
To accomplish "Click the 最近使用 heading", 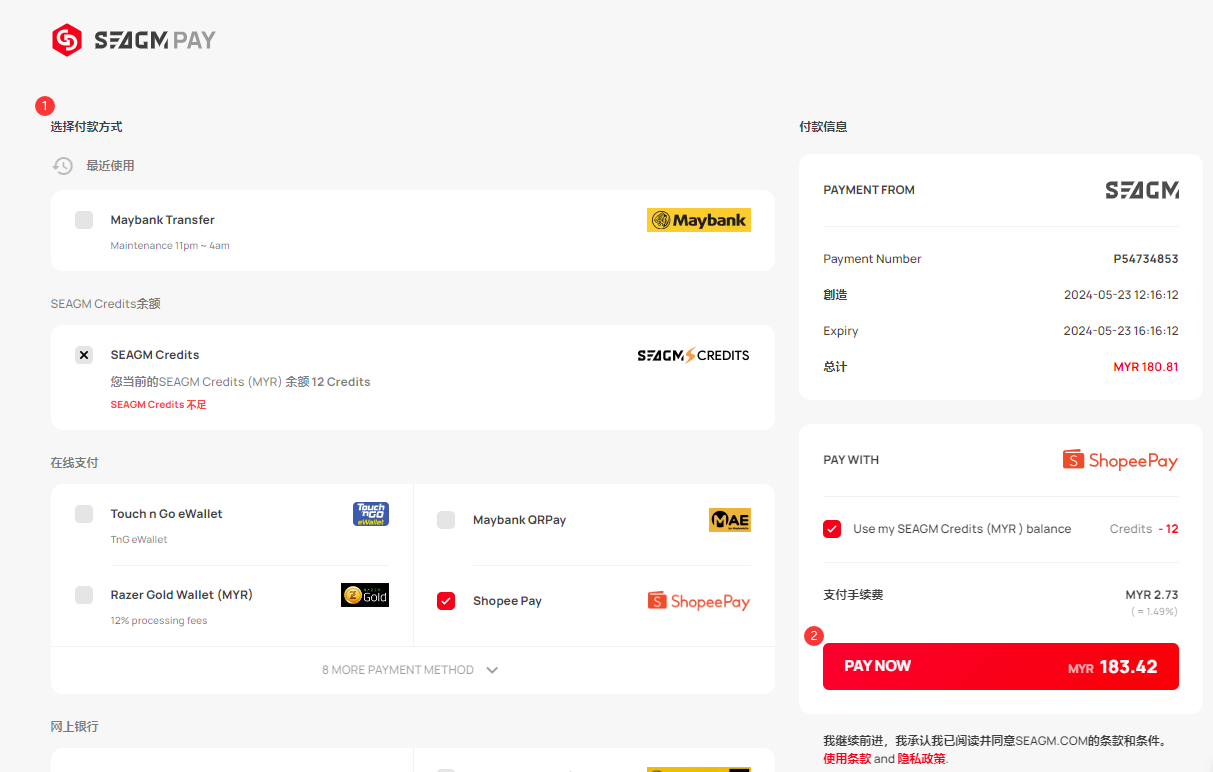I will click(x=110, y=166).
